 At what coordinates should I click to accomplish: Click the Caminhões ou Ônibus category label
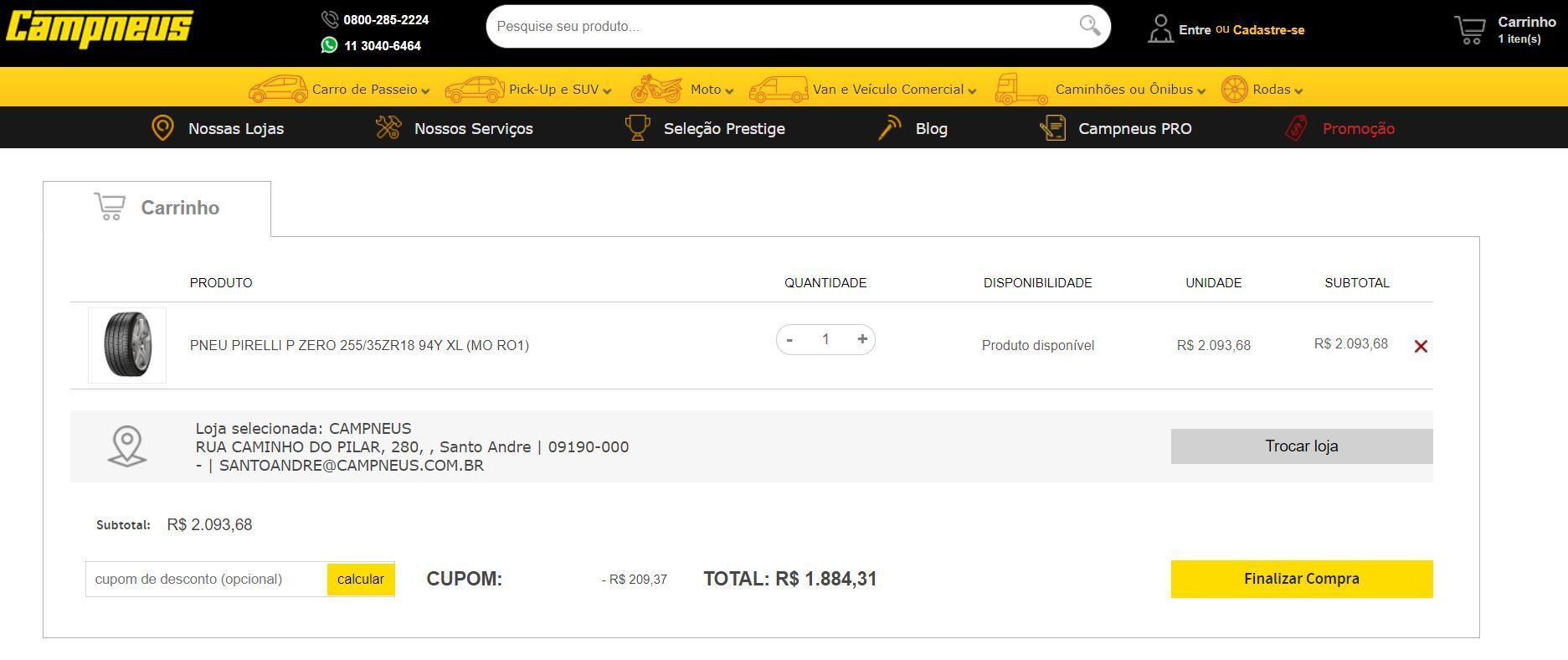point(1124,90)
